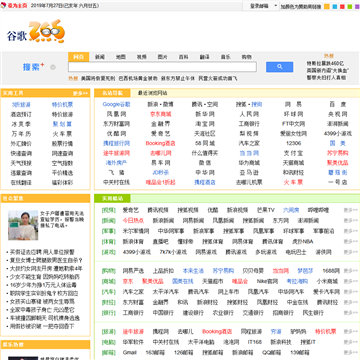360x360 pixels.
Task: Click the 谷歌265 site logo
Action: 36,31
